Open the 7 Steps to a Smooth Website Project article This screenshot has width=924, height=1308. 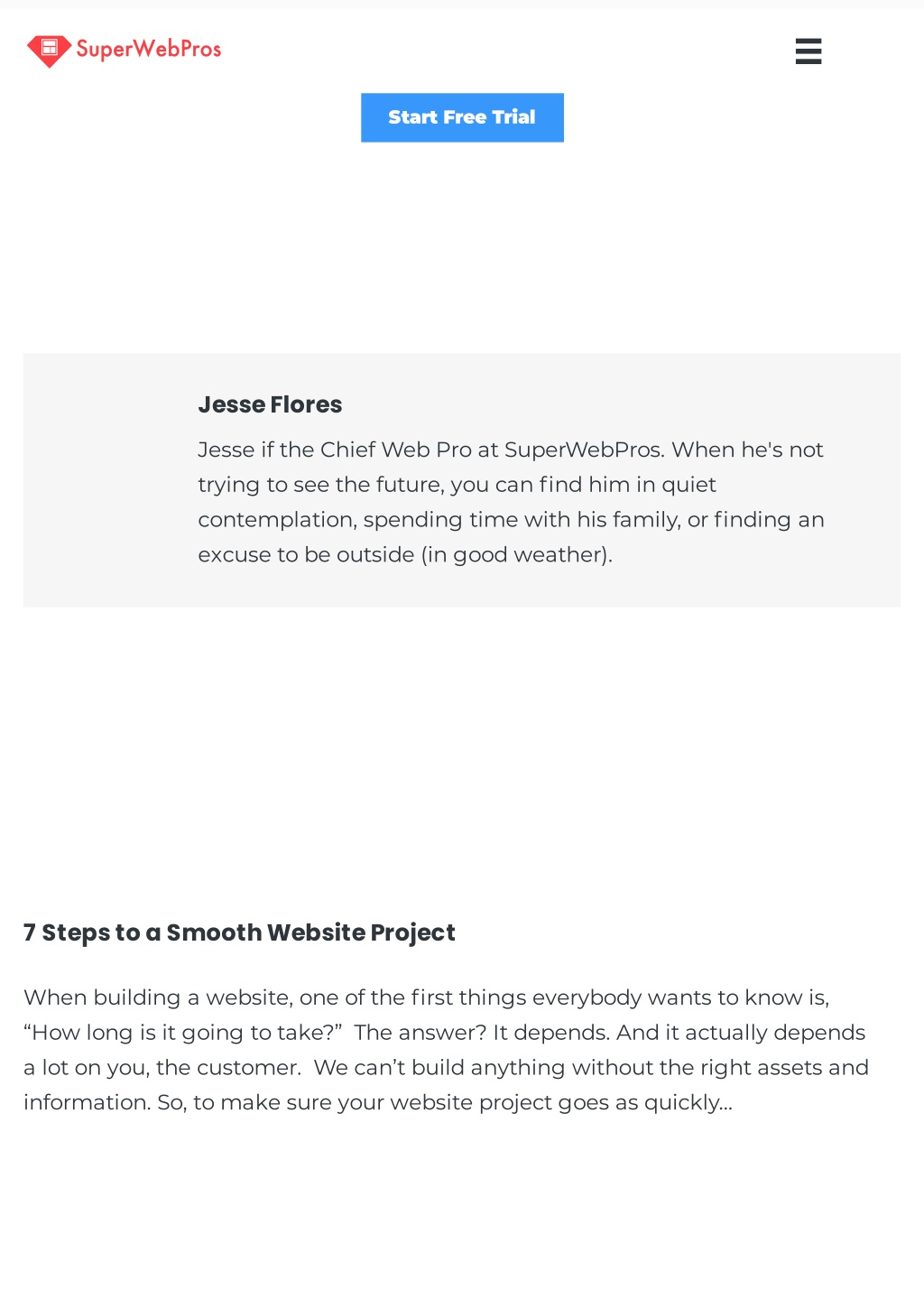tap(239, 932)
